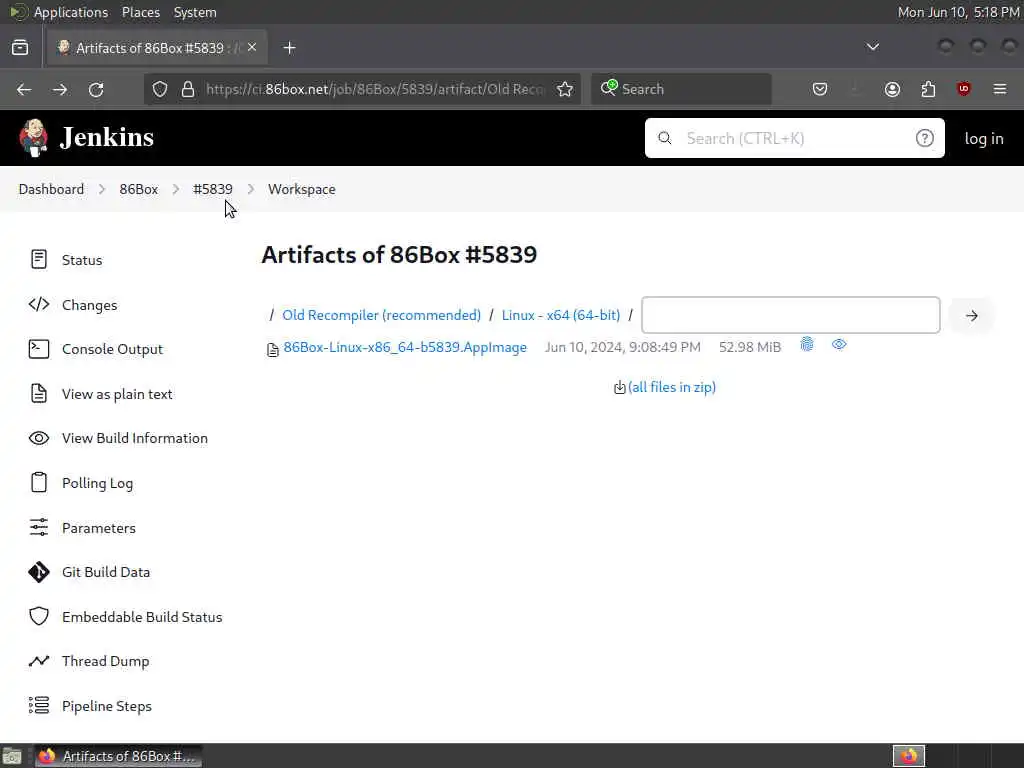Submit path with the arrow button

972,315
